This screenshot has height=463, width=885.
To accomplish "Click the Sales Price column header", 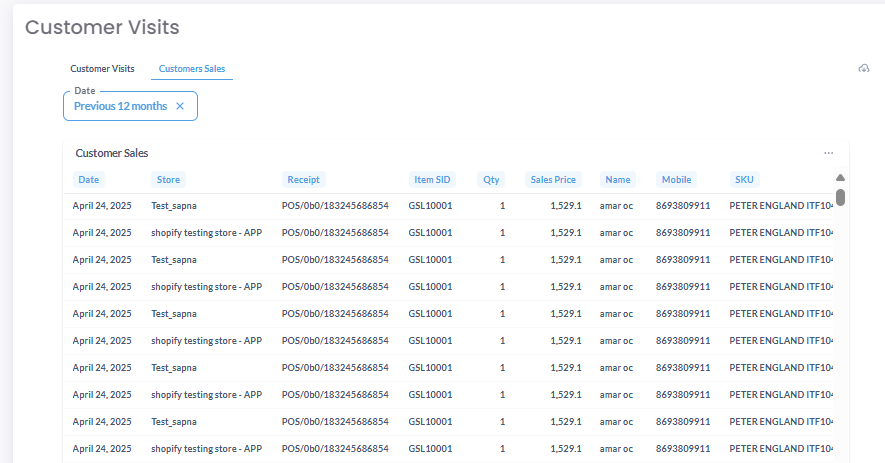I will [x=553, y=180].
